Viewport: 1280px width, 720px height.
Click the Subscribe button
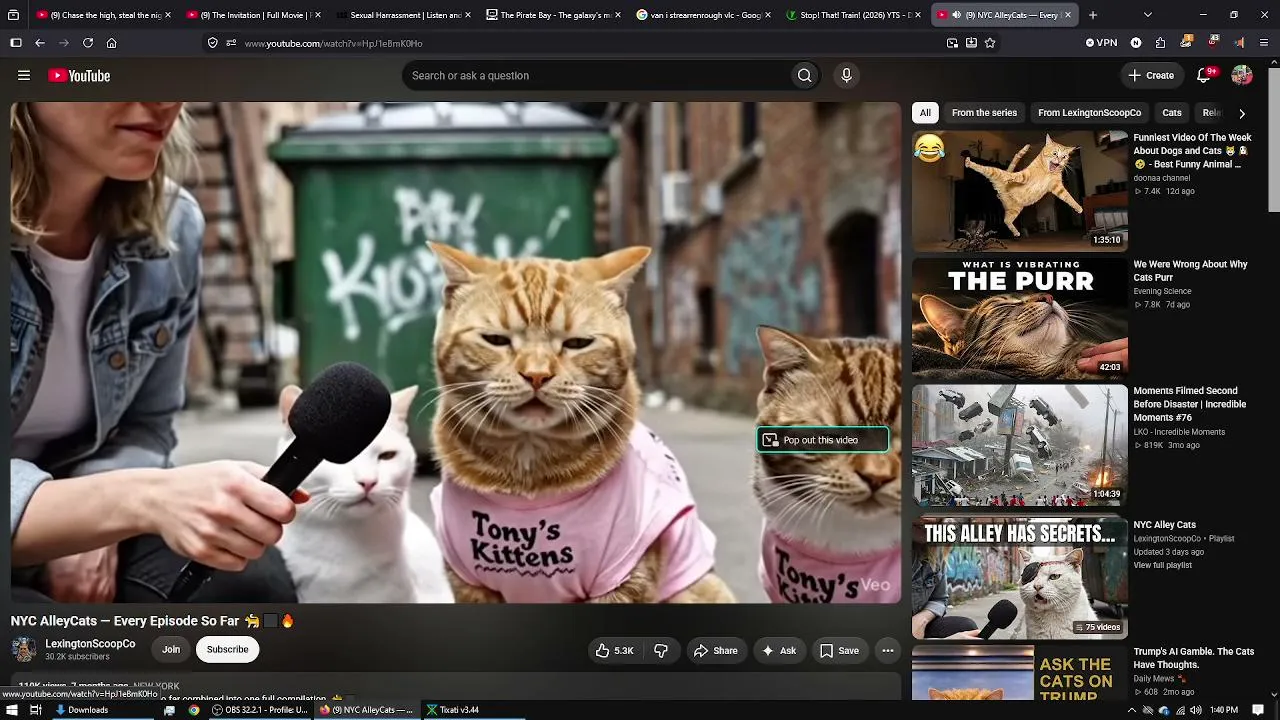point(228,650)
